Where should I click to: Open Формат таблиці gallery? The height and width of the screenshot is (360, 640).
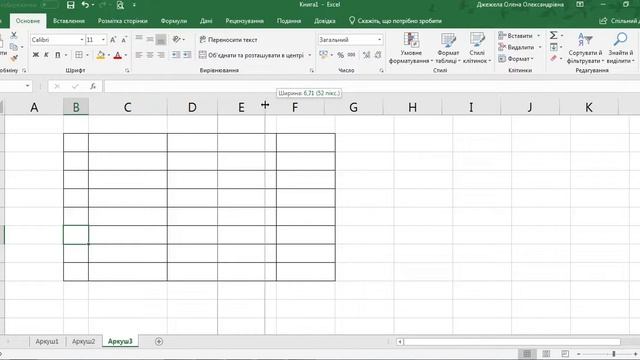pyautogui.click(x=448, y=48)
